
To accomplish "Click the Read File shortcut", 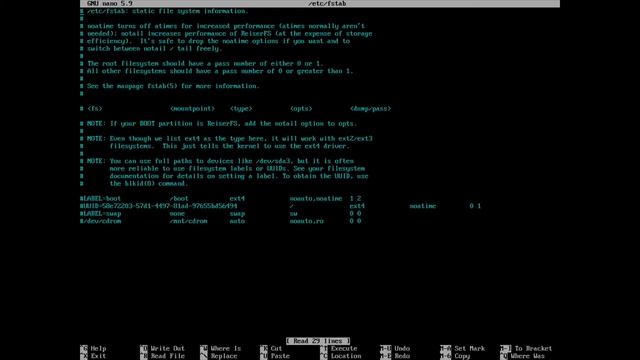I will click(x=162, y=356).
